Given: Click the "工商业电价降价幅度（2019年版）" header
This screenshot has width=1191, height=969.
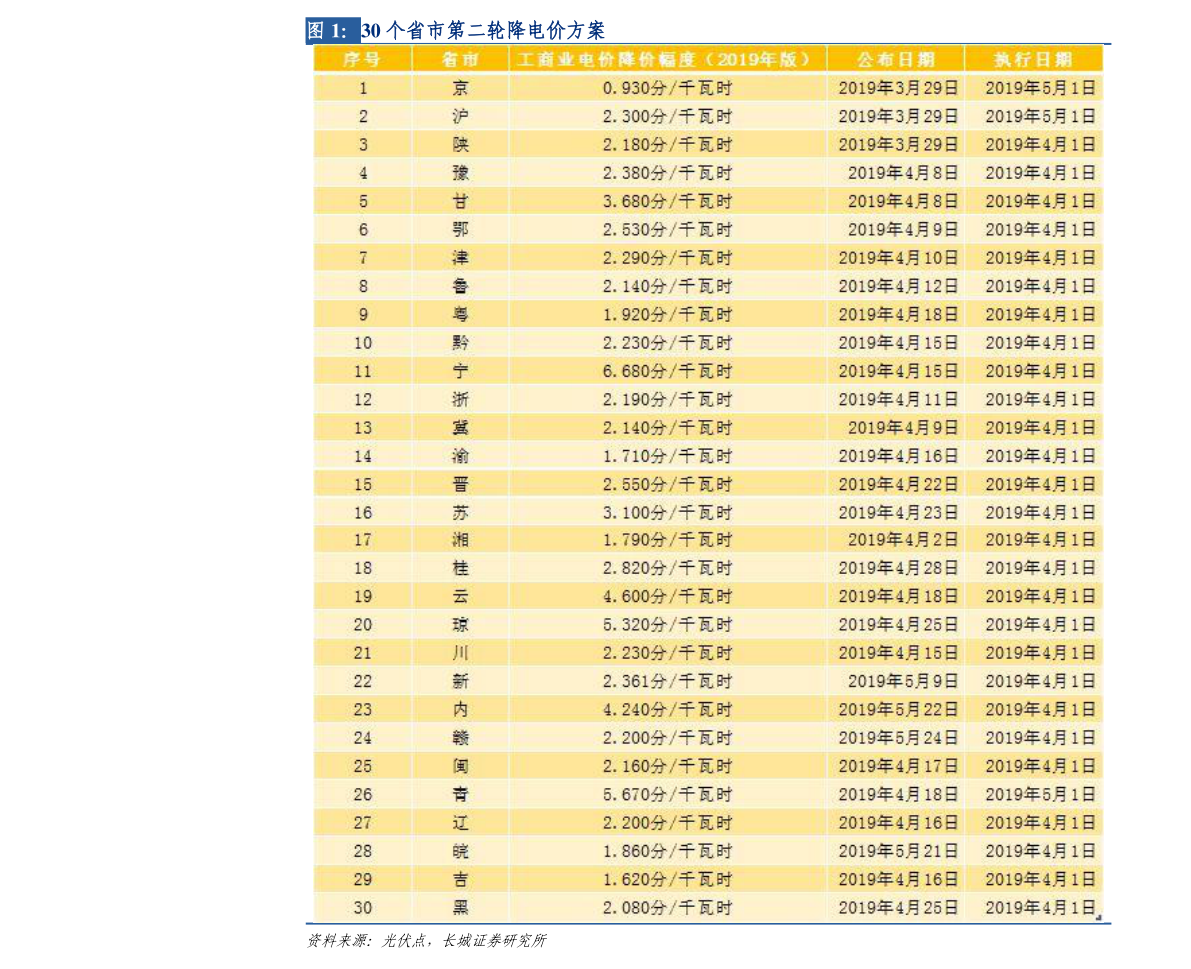Looking at the screenshot, I should (667, 59).
